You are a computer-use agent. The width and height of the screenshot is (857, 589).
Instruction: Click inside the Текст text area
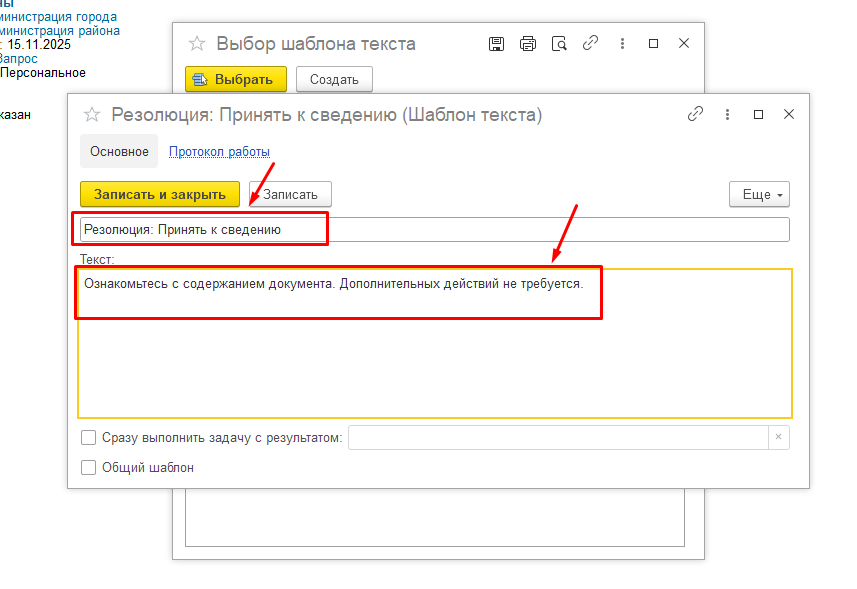pyautogui.click(x=435, y=344)
